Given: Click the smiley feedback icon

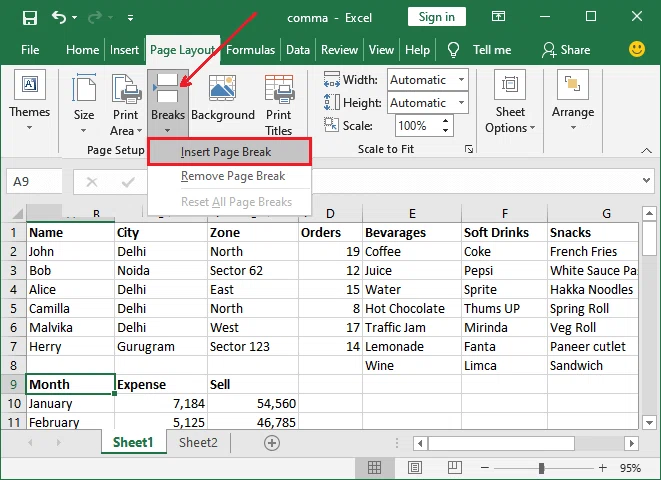Looking at the screenshot, I should pos(637,49).
